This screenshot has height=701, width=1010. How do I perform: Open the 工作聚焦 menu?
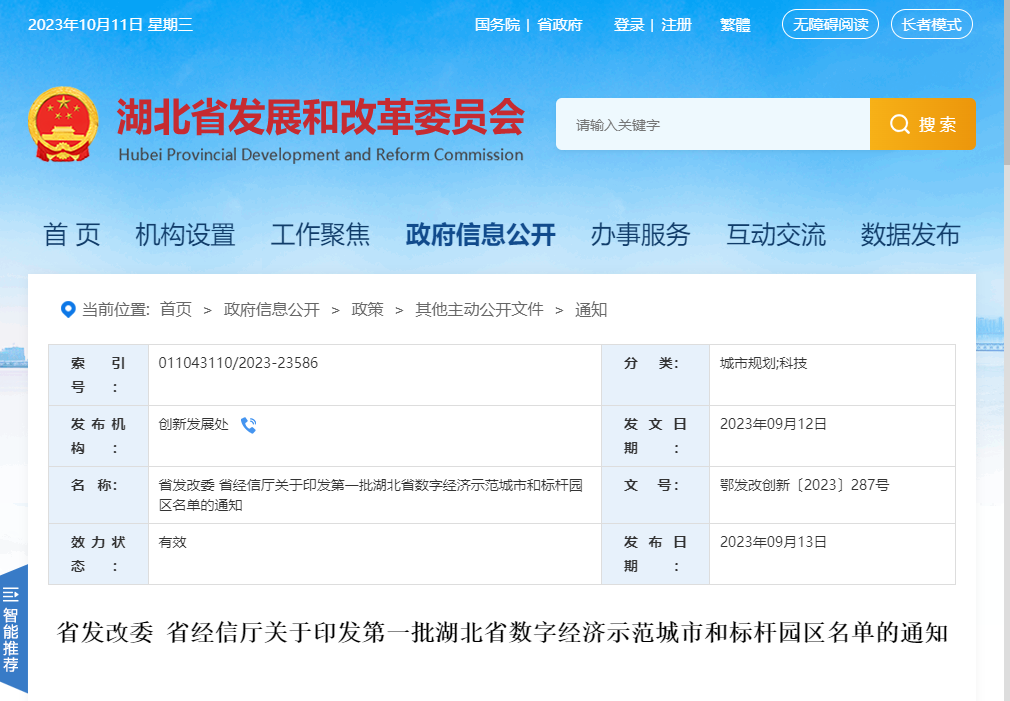click(320, 235)
